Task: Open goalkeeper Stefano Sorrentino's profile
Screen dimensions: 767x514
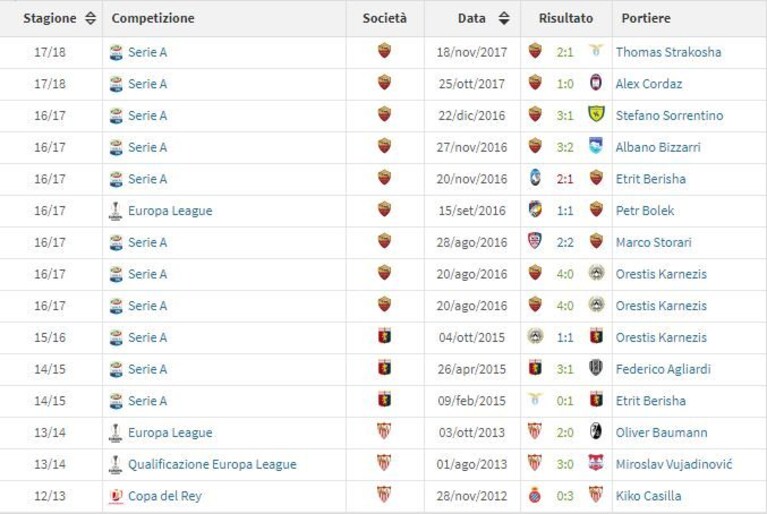Action: click(669, 115)
